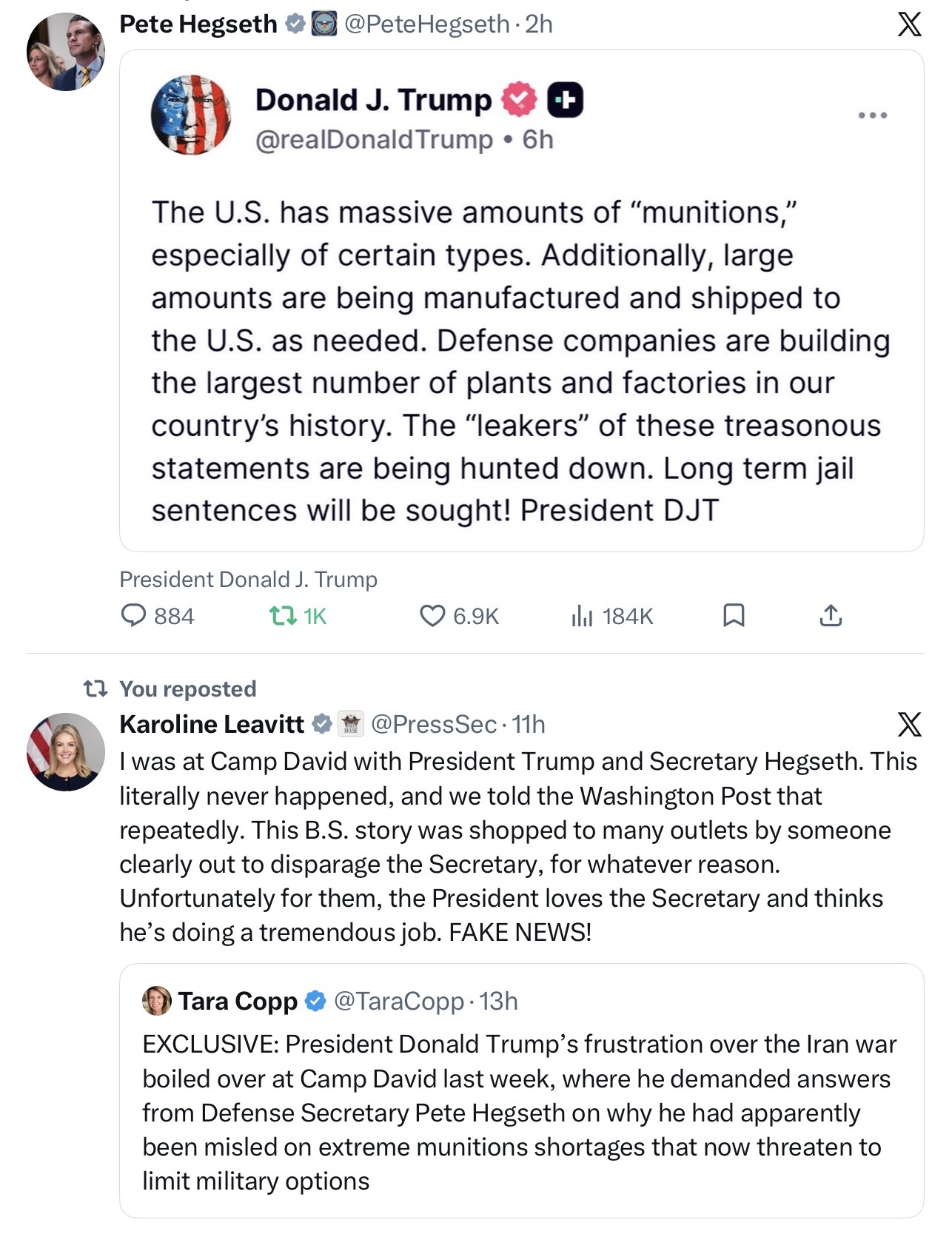952x1234 pixels.
Task: Open Karoline Leavitt's profile avatar
Action: tap(66, 752)
